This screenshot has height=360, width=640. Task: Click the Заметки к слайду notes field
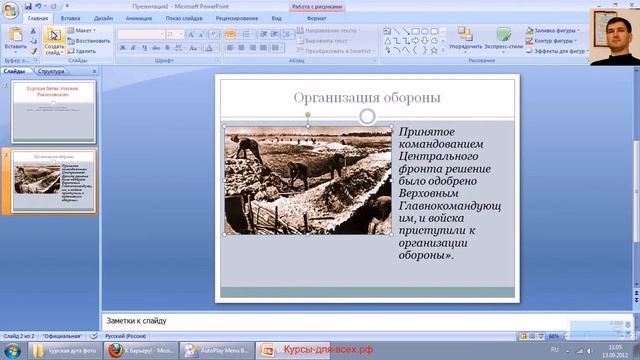(367, 321)
